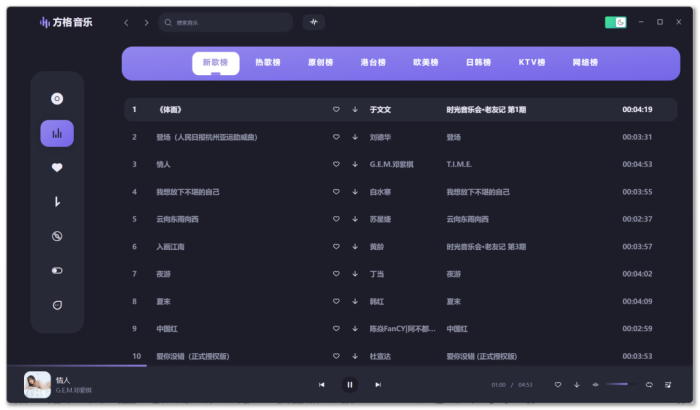700x410 pixels.
Task: Open the favorites heart in the sidebar
Action: [57, 167]
